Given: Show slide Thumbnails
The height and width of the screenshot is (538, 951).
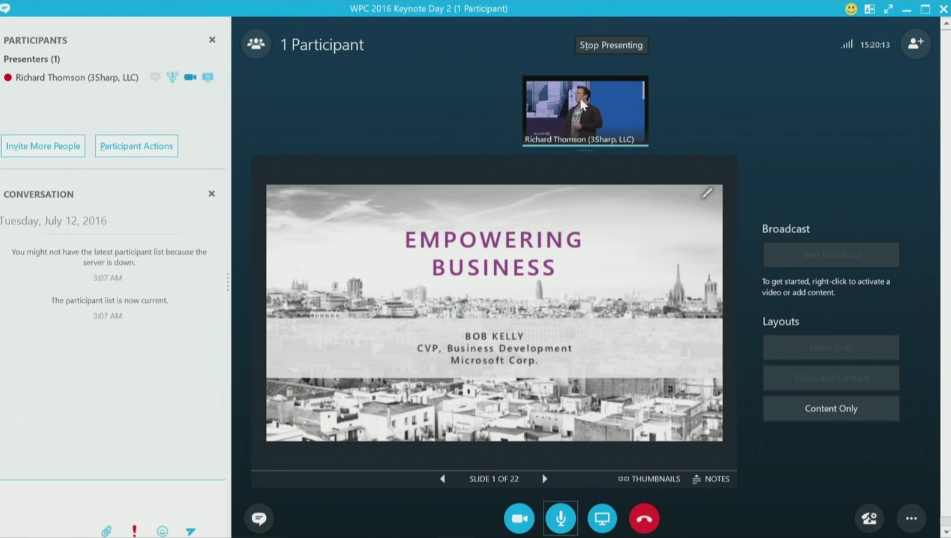Looking at the screenshot, I should [649, 479].
